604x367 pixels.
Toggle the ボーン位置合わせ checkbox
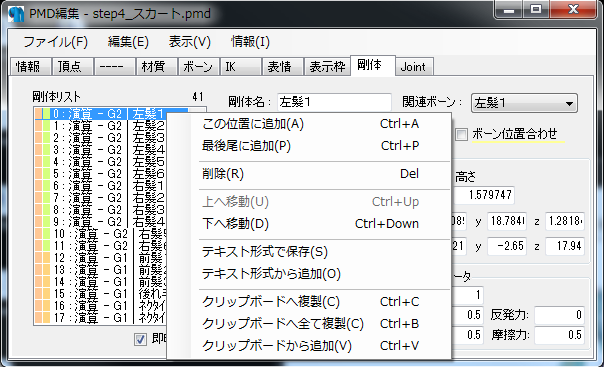(461, 135)
